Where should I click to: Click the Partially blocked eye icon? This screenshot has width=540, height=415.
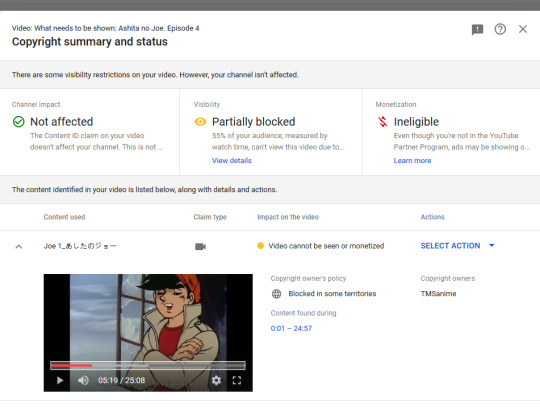point(200,122)
